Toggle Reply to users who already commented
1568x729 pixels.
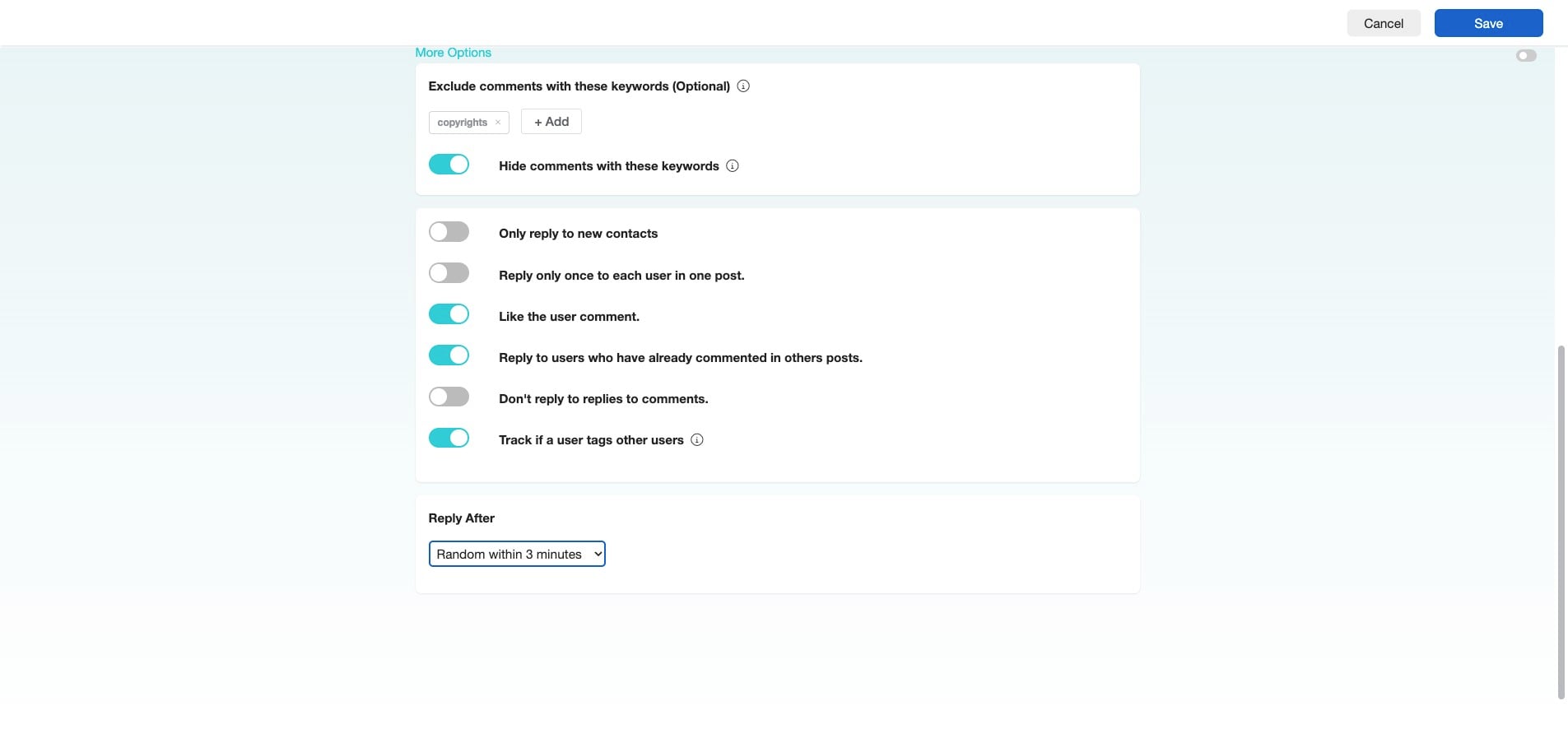449,355
